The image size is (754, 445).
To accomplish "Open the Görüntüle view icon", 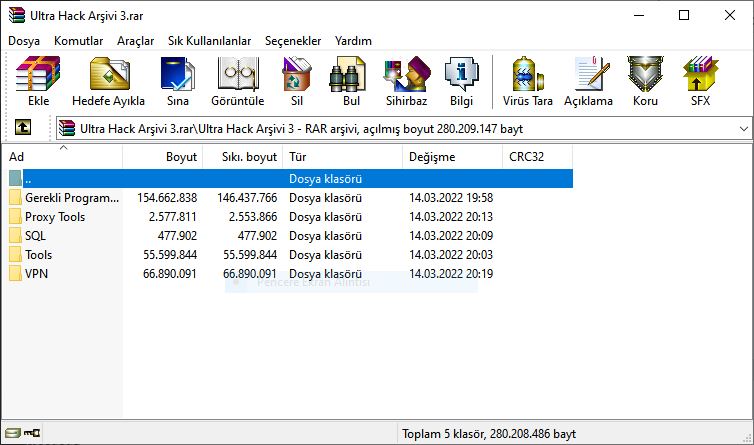I will [x=238, y=74].
